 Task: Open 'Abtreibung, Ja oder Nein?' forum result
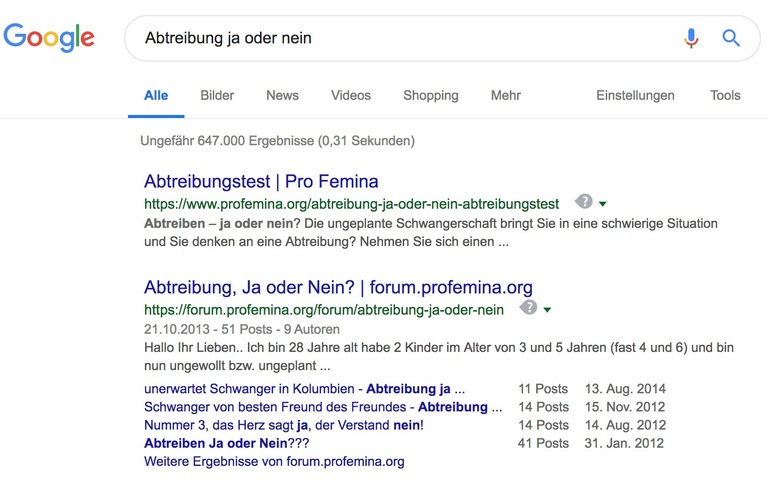pos(338,288)
